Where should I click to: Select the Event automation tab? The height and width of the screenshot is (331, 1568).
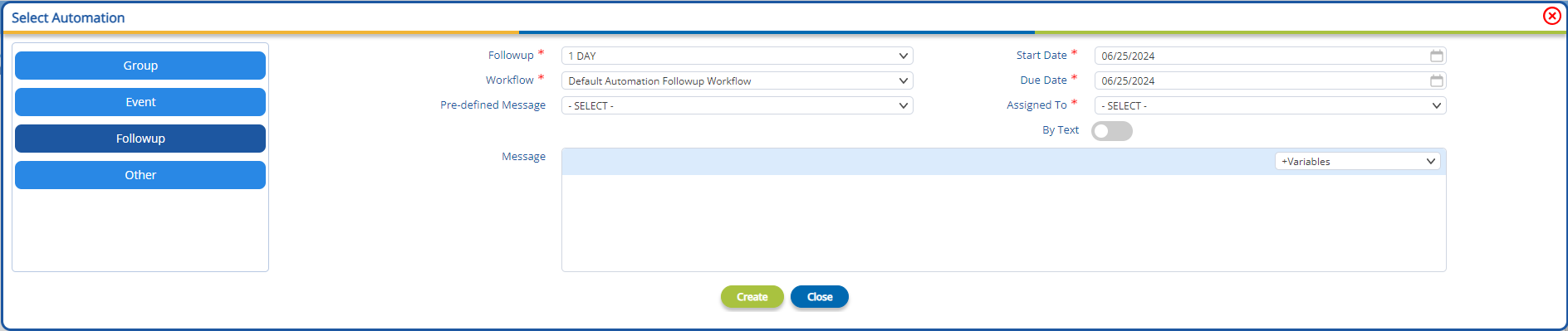(140, 102)
